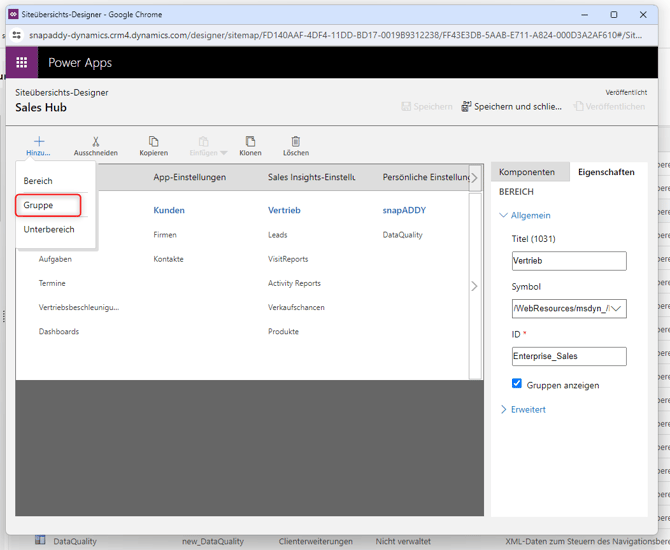Image resolution: width=670 pixels, height=550 pixels.
Task: Select Bereich from the add menu
Action: point(38,181)
